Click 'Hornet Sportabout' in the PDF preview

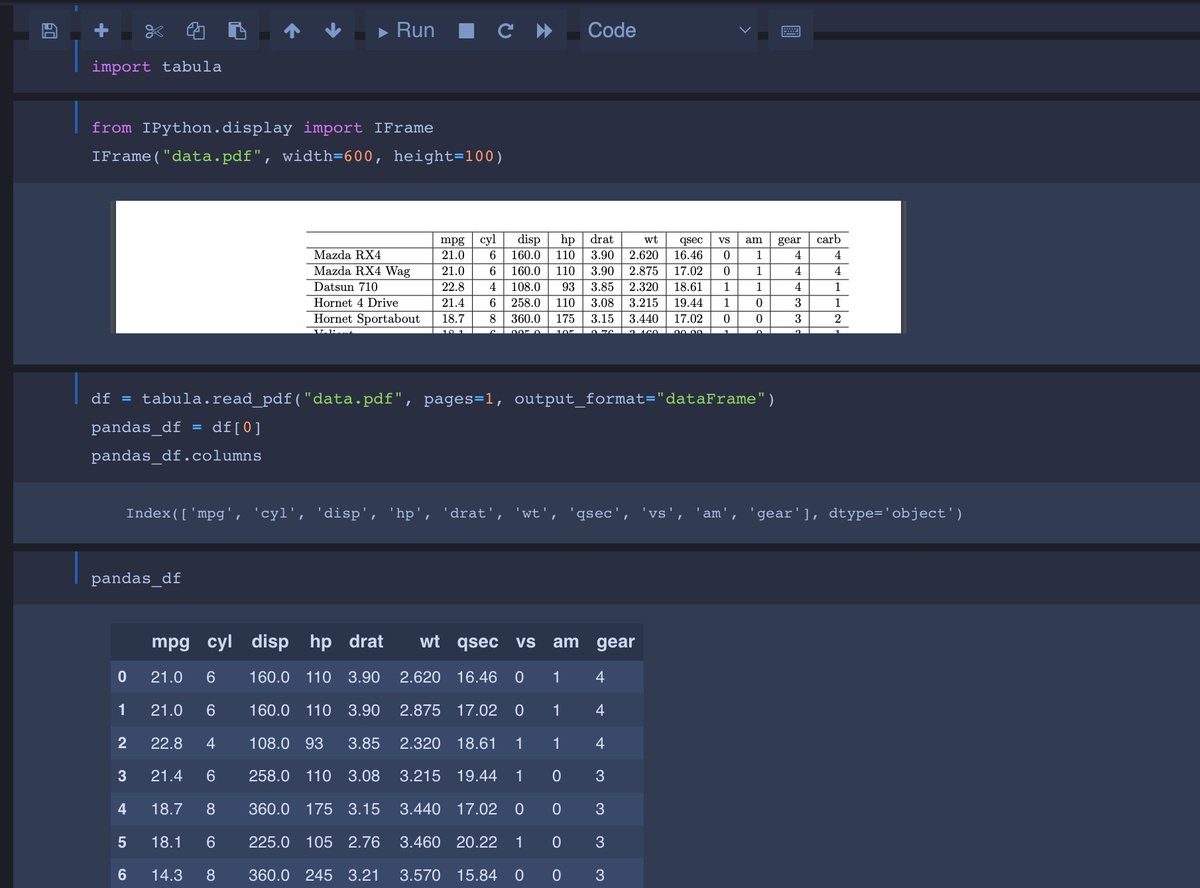click(x=367, y=318)
